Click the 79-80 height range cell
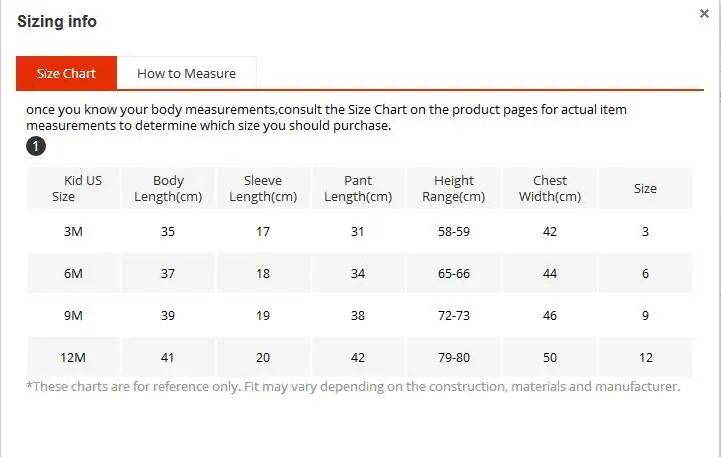The image size is (721, 457). [454, 357]
